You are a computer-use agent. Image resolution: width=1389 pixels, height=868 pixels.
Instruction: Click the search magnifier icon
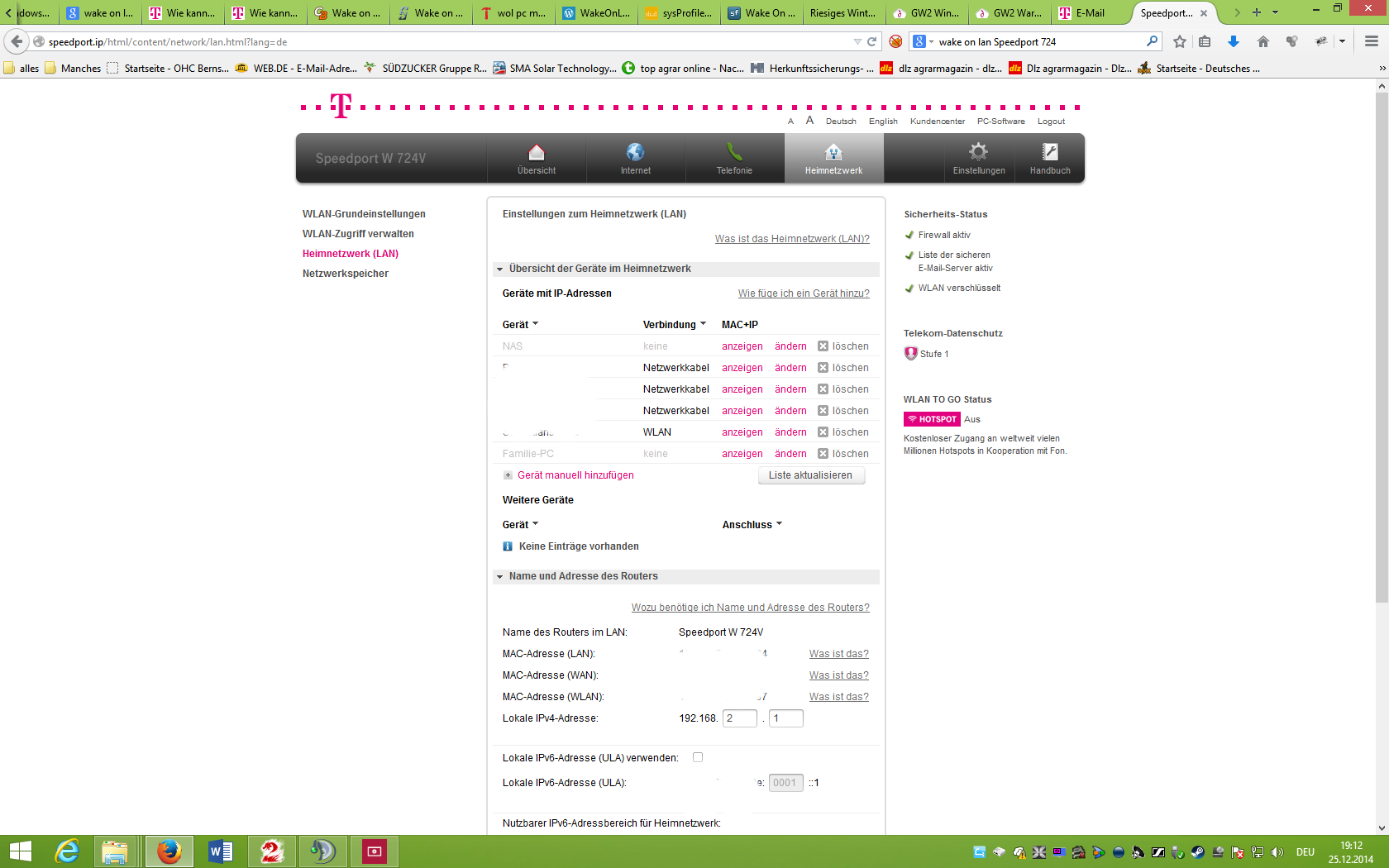[1152, 41]
